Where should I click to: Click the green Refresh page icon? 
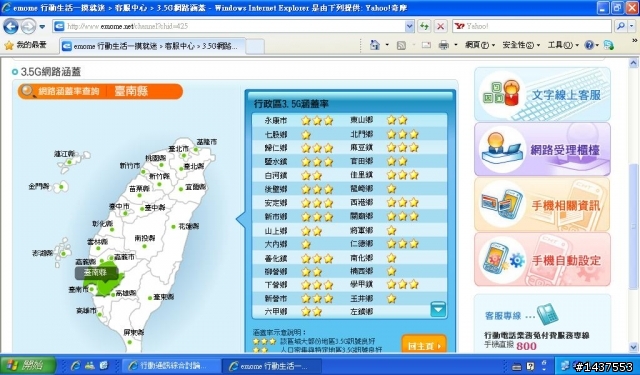pyautogui.click(x=424, y=27)
